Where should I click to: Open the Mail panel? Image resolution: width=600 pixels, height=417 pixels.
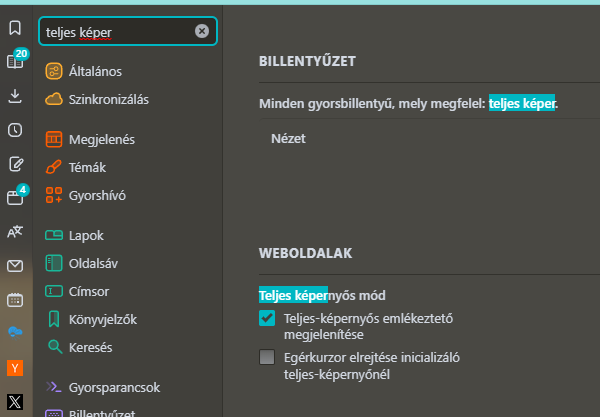click(x=15, y=266)
